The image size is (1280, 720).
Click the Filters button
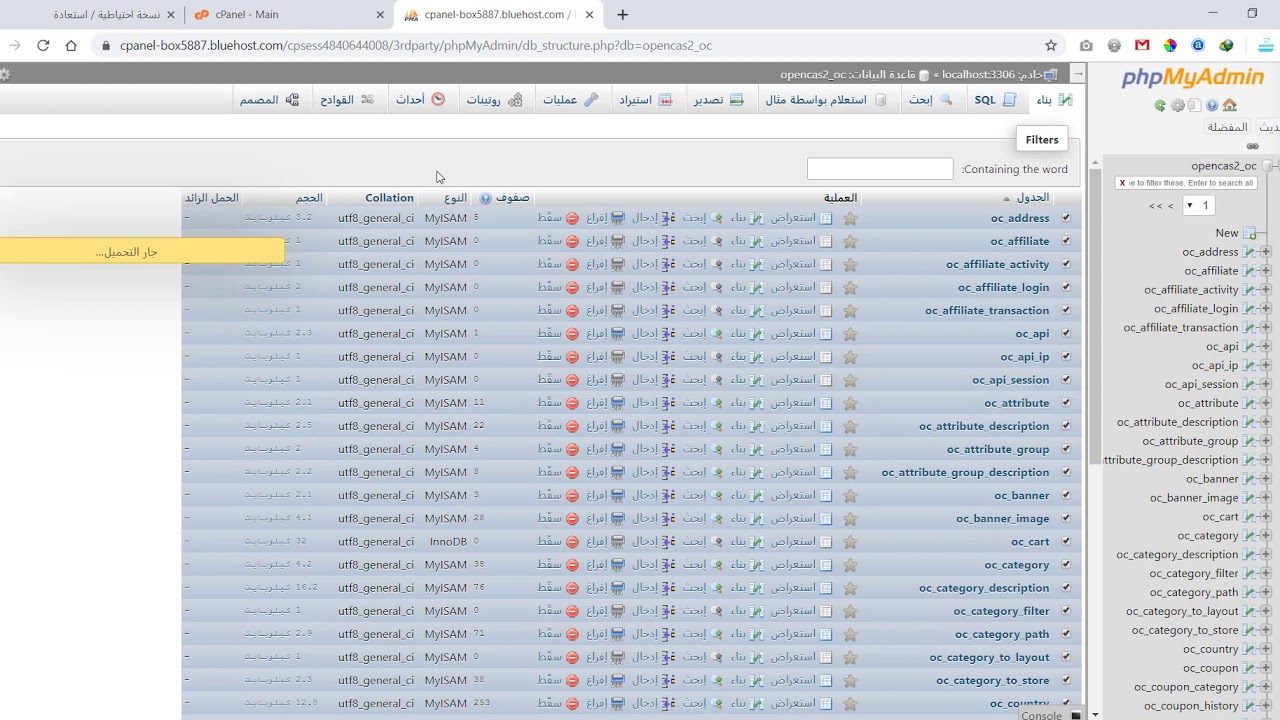1041,140
